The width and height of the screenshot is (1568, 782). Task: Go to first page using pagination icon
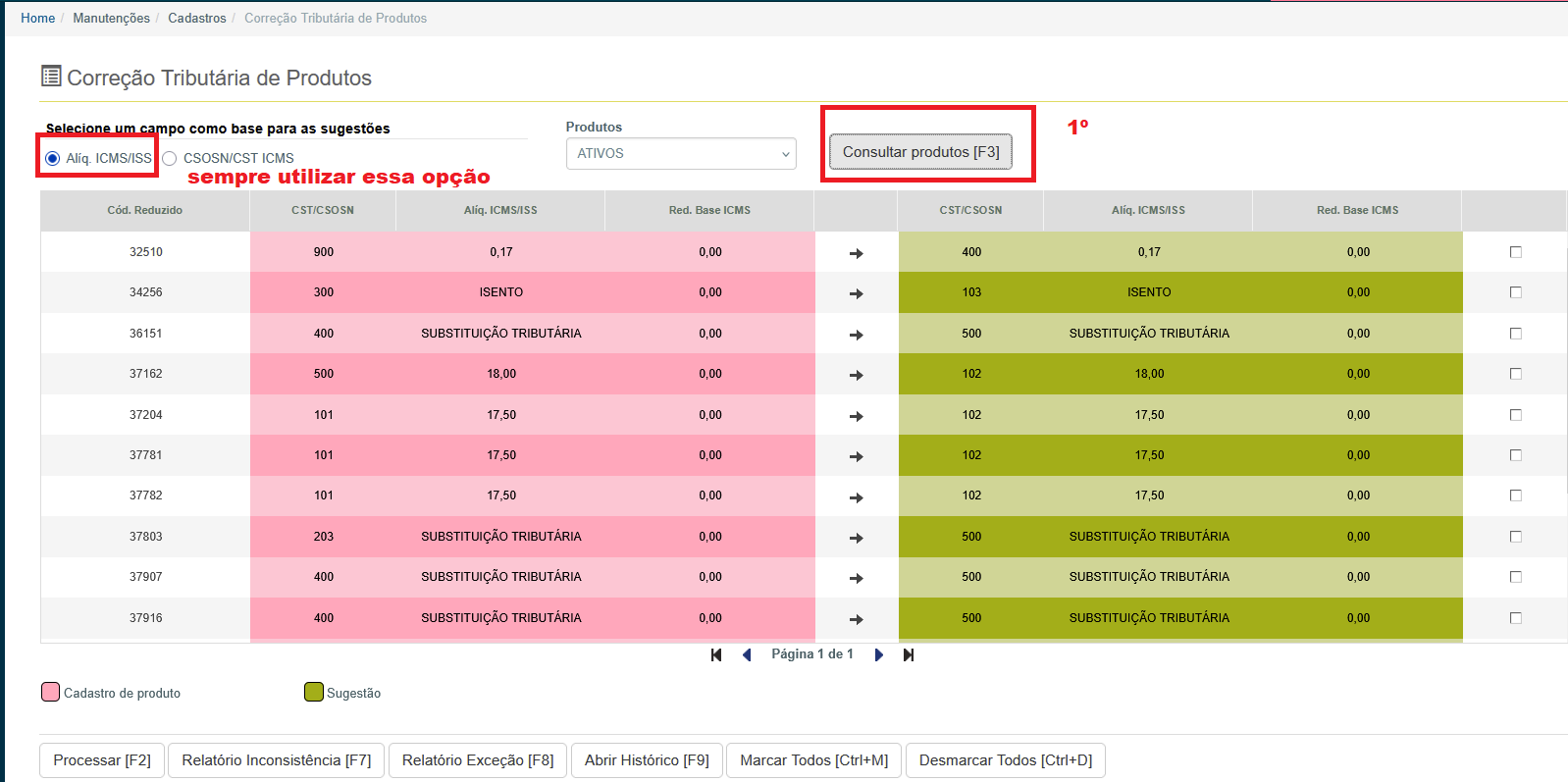click(x=716, y=654)
